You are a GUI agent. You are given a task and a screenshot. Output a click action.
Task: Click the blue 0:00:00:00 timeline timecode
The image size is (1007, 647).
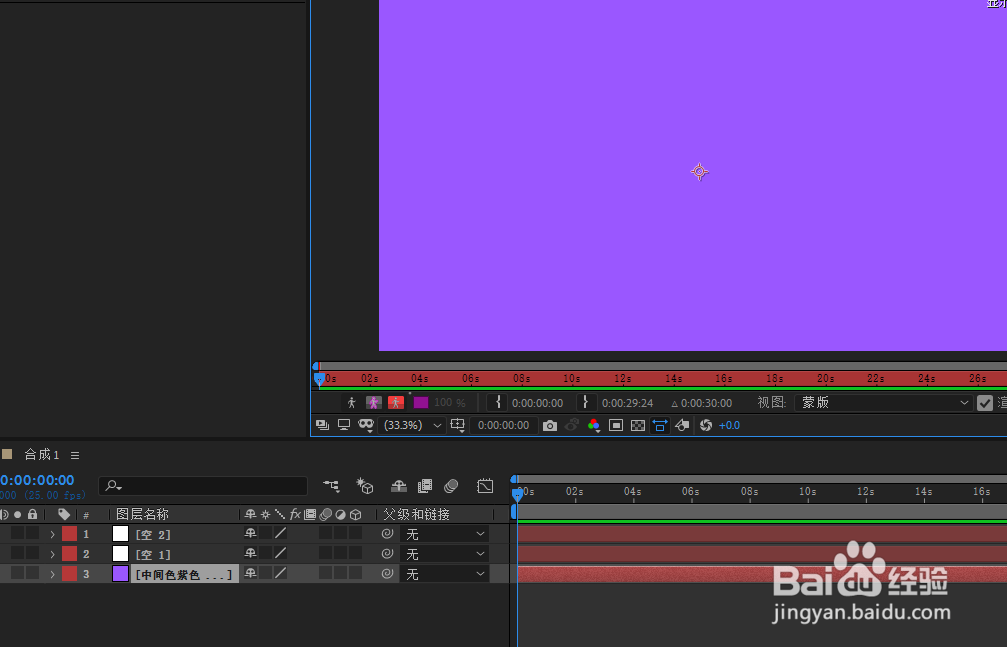(x=37, y=480)
